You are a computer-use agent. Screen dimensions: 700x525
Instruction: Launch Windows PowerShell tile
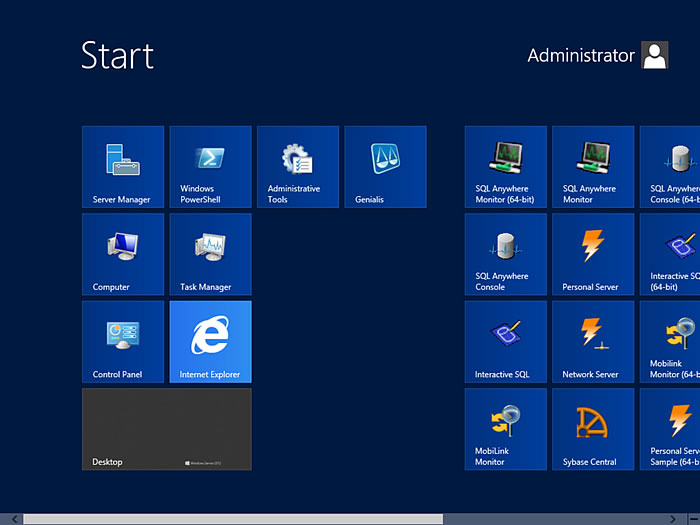tap(210, 167)
